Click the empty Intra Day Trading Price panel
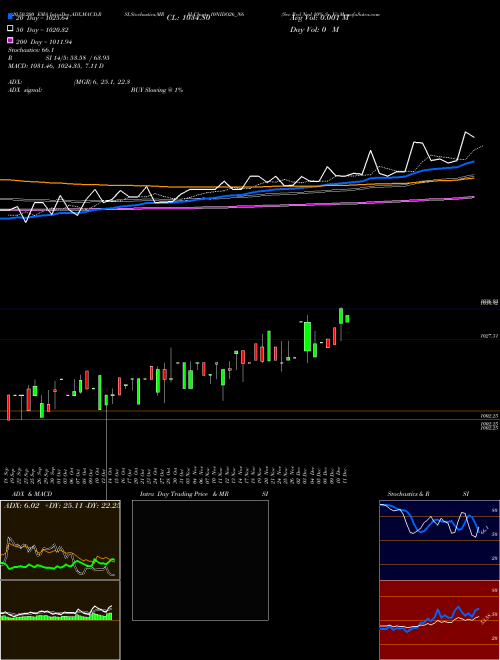Viewport: 500px width, 660px height. click(200, 560)
